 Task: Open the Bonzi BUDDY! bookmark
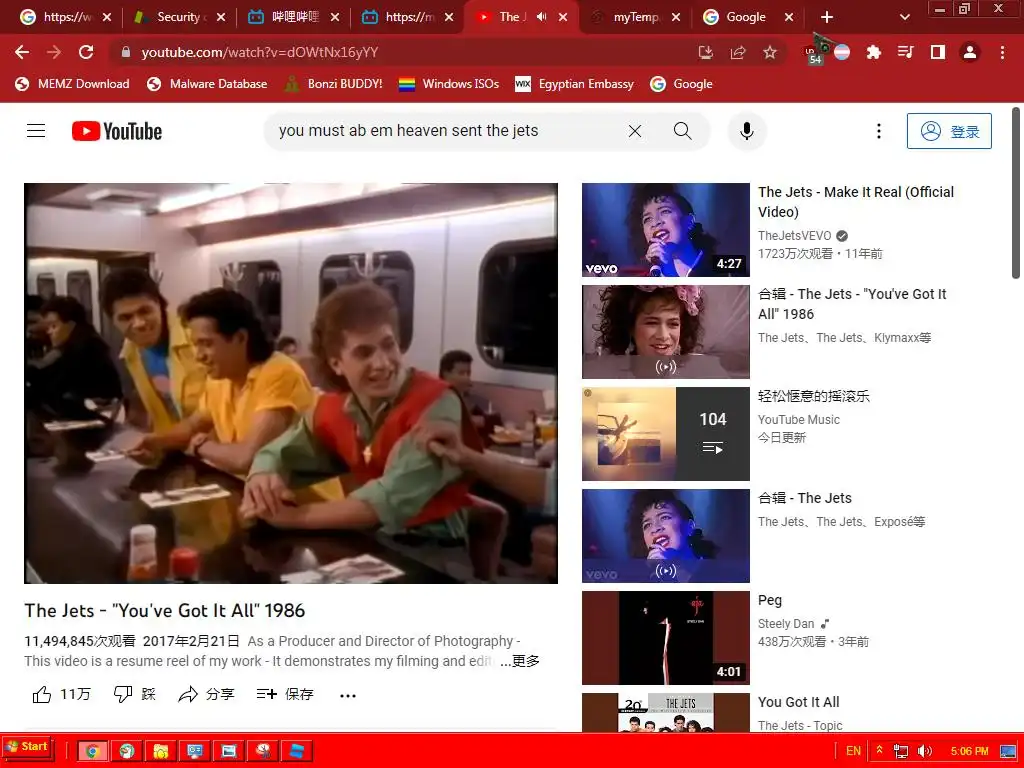333,84
